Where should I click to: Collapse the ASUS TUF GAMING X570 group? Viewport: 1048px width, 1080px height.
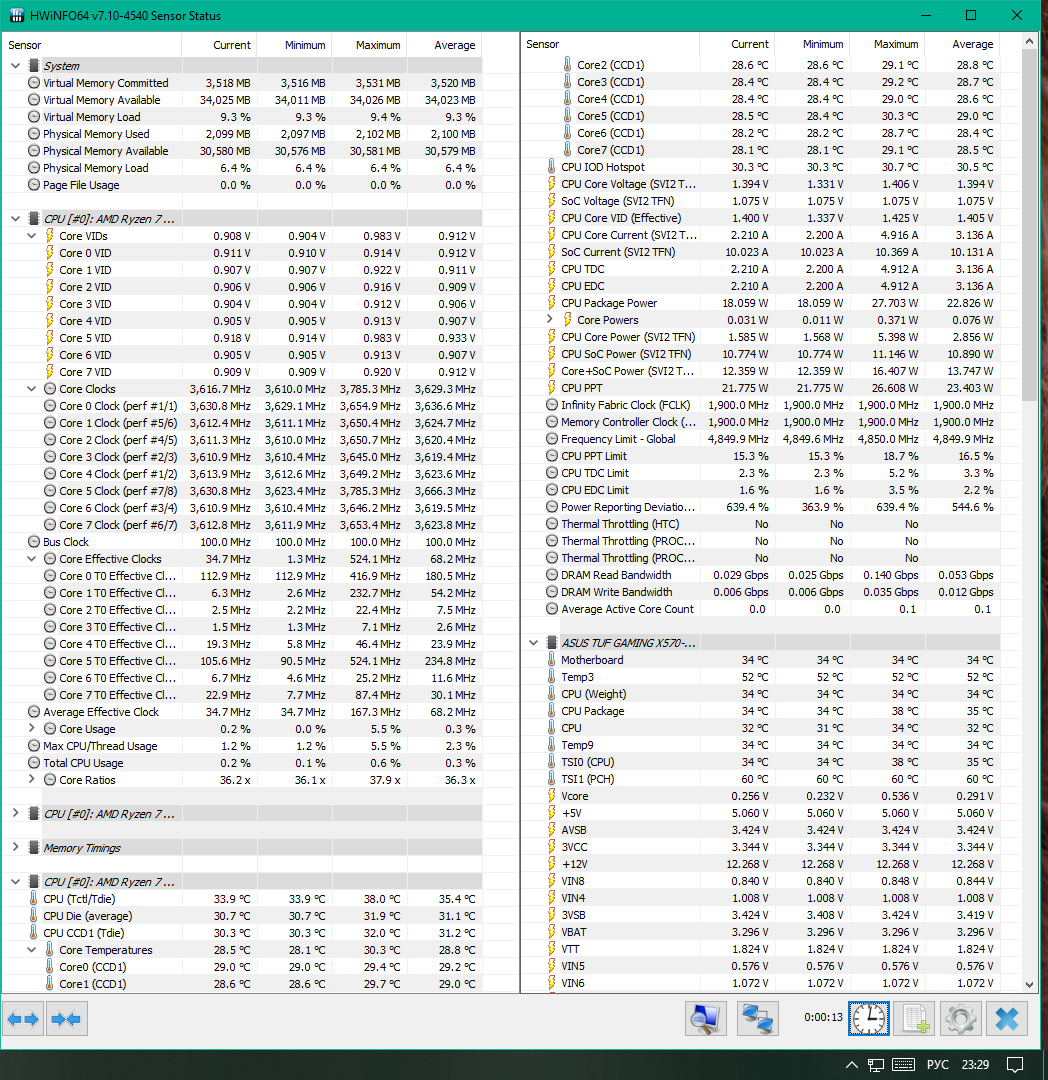[533, 643]
